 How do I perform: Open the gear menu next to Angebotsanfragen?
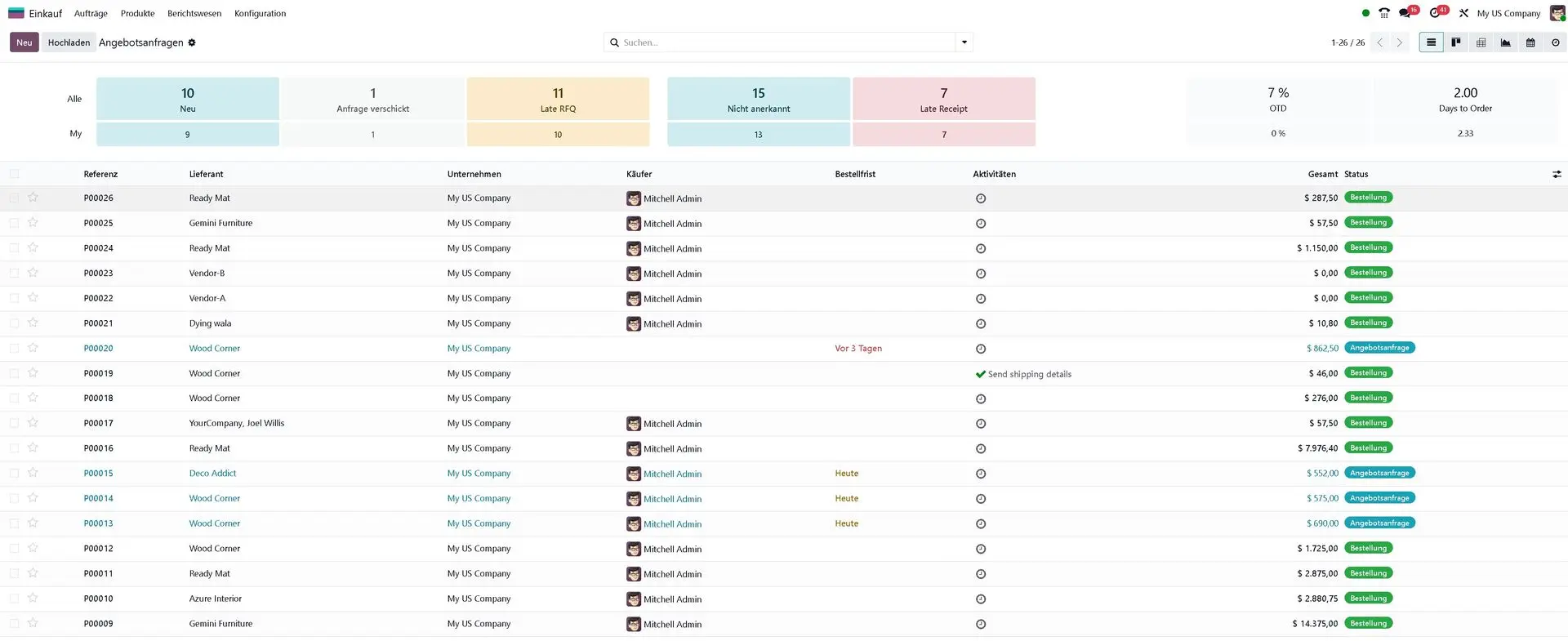point(192,42)
